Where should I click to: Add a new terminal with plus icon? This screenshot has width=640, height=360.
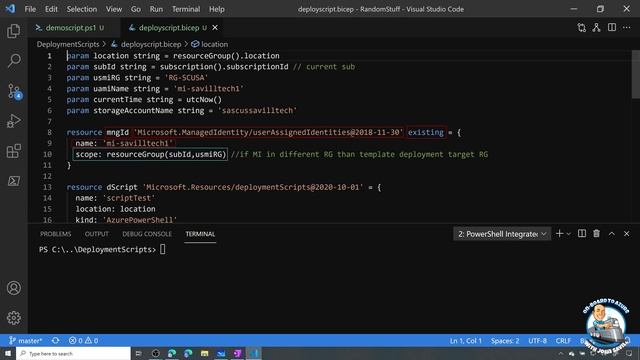click(x=559, y=233)
